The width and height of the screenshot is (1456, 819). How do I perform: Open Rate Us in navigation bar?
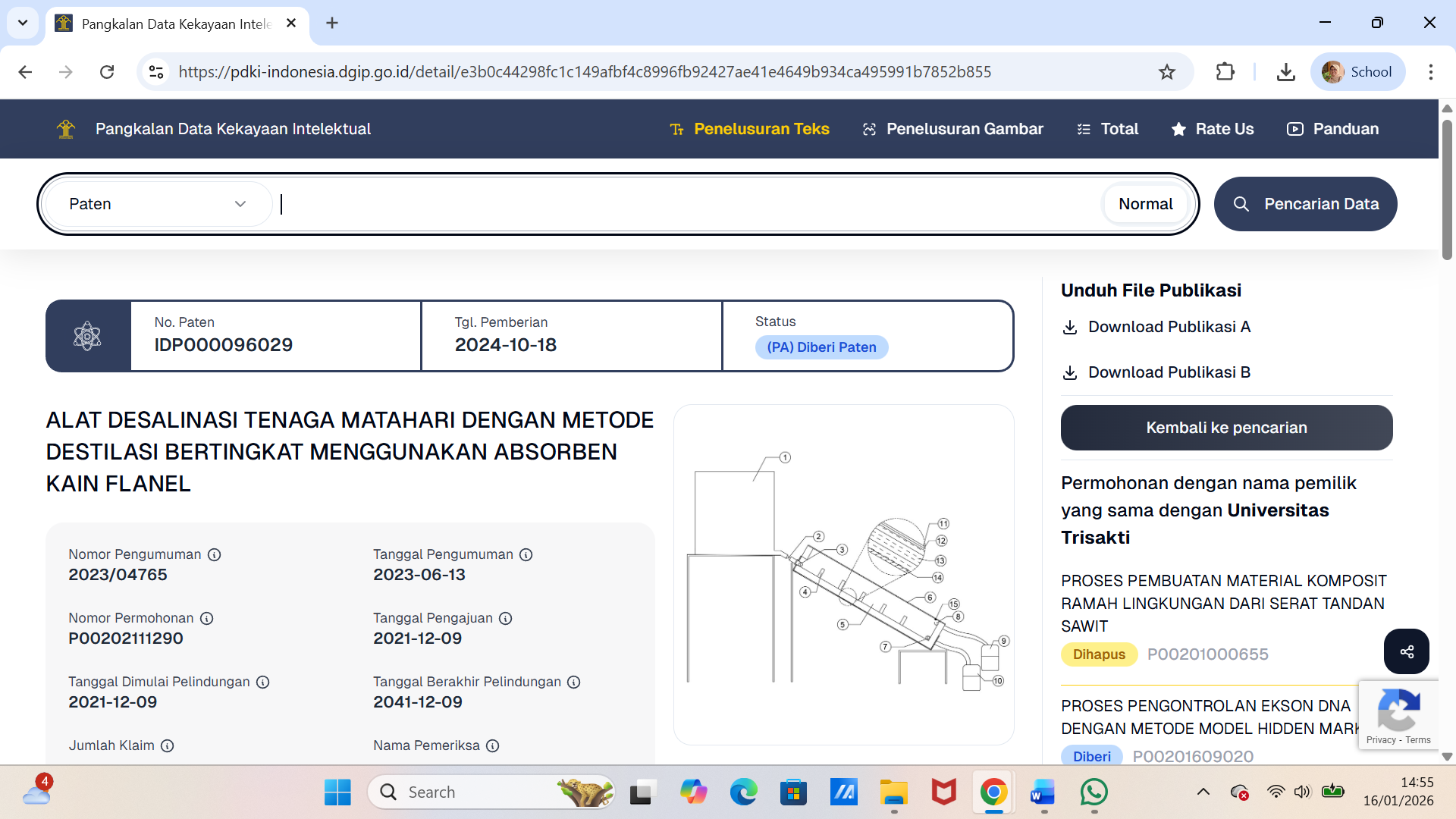(1212, 129)
